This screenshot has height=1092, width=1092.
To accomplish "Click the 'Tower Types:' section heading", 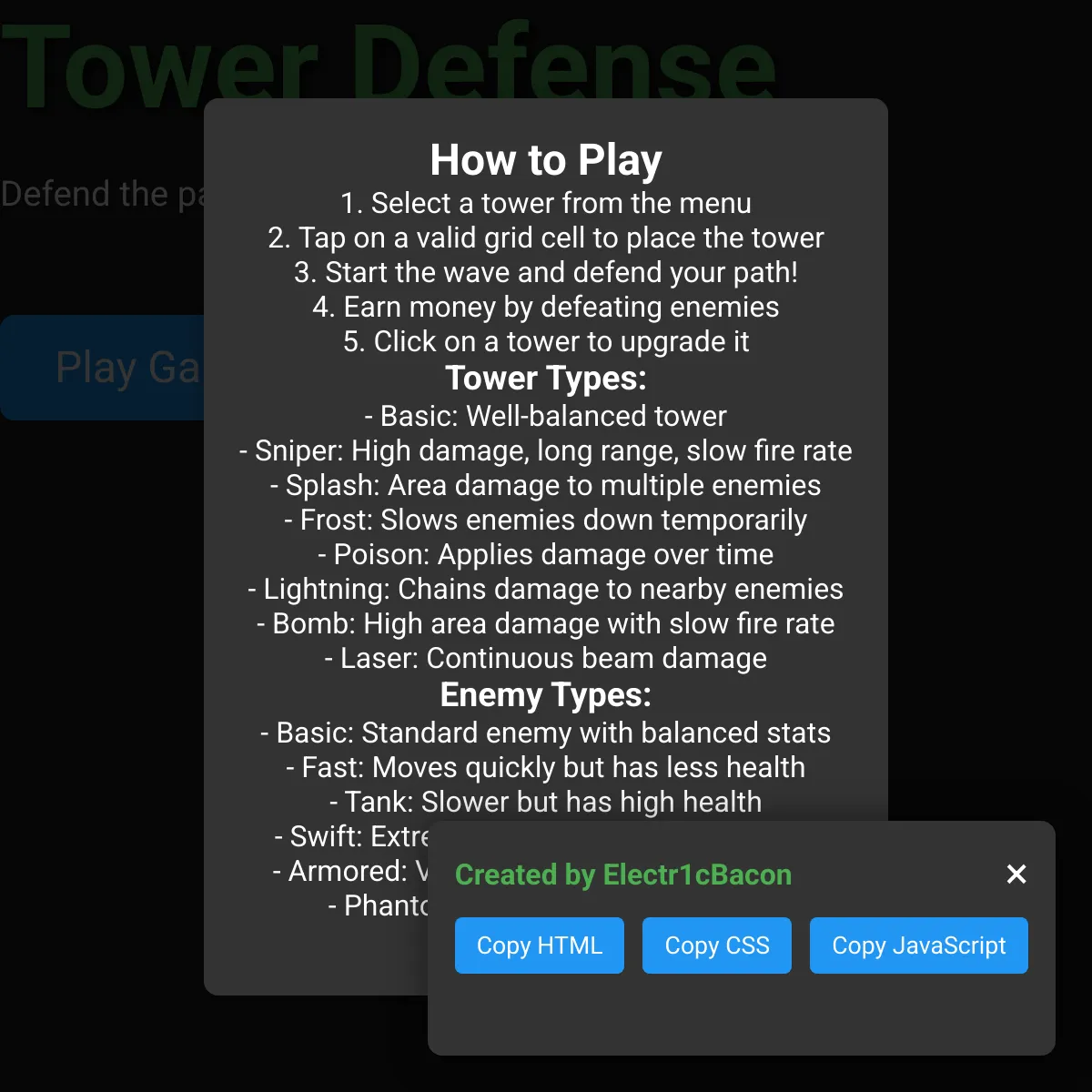I will [x=545, y=378].
